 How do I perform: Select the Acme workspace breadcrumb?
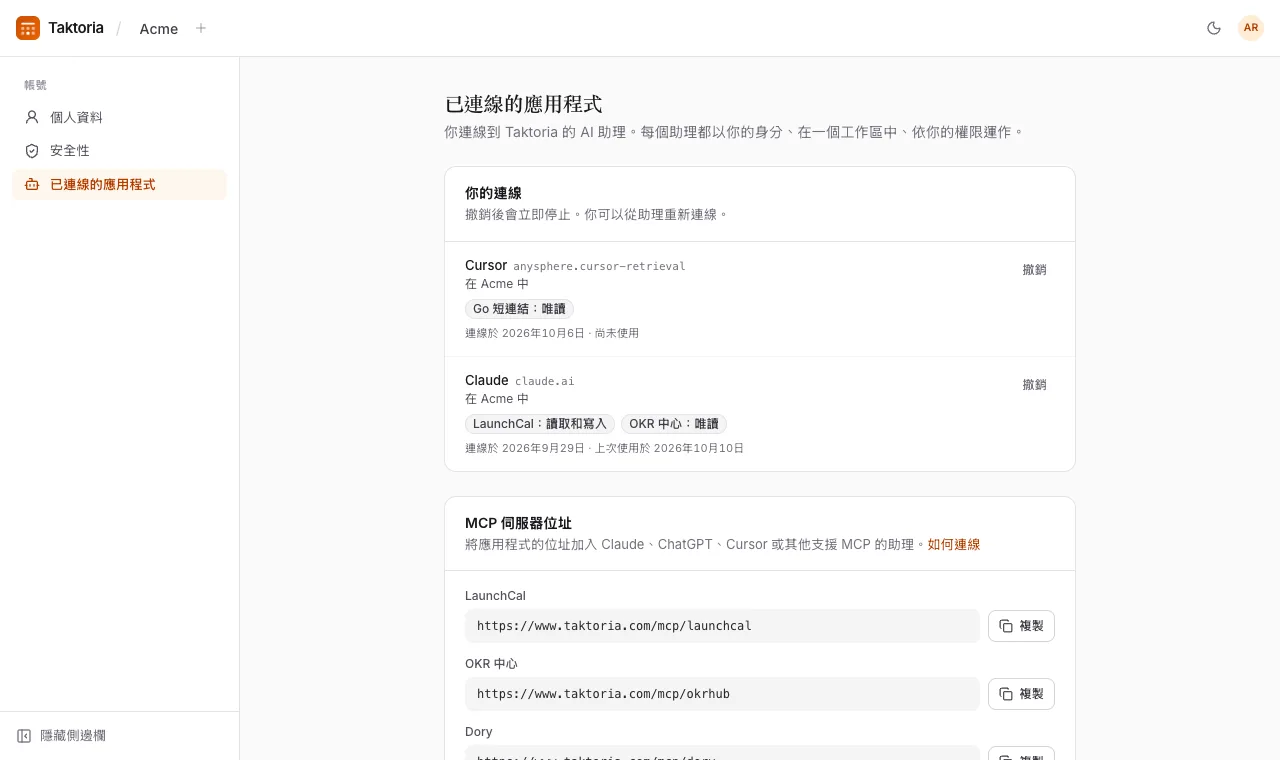[x=159, y=29]
